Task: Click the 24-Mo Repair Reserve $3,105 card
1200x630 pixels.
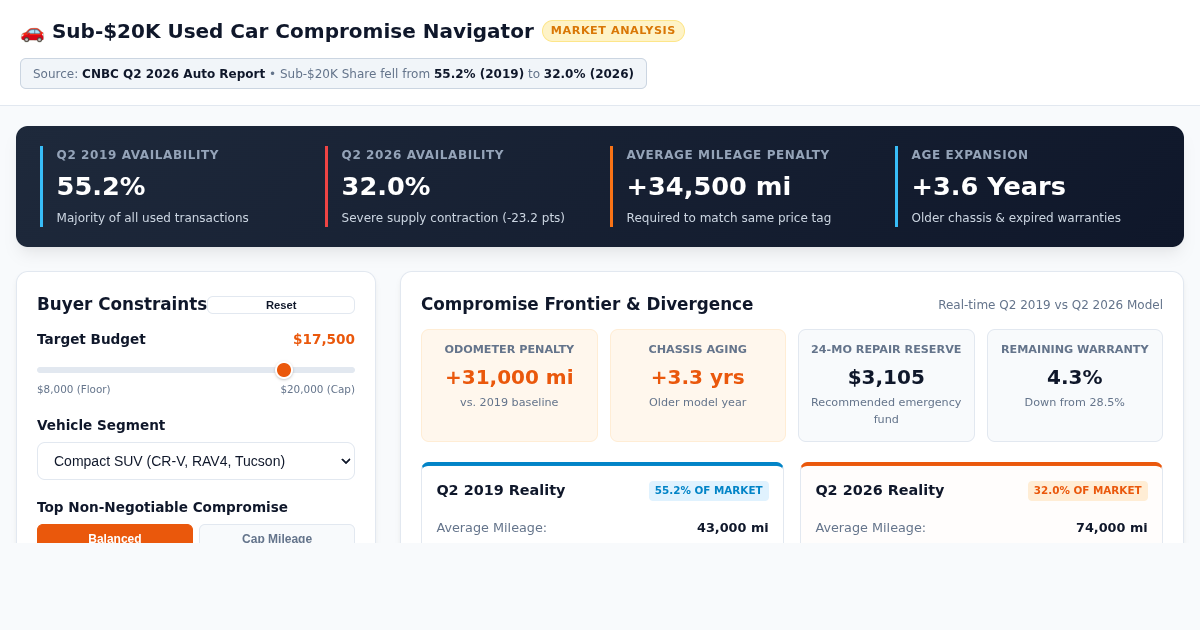Action: point(886,385)
